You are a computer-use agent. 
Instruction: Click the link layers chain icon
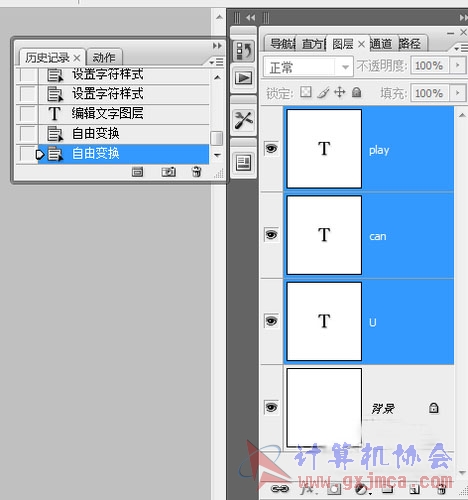(x=280, y=489)
